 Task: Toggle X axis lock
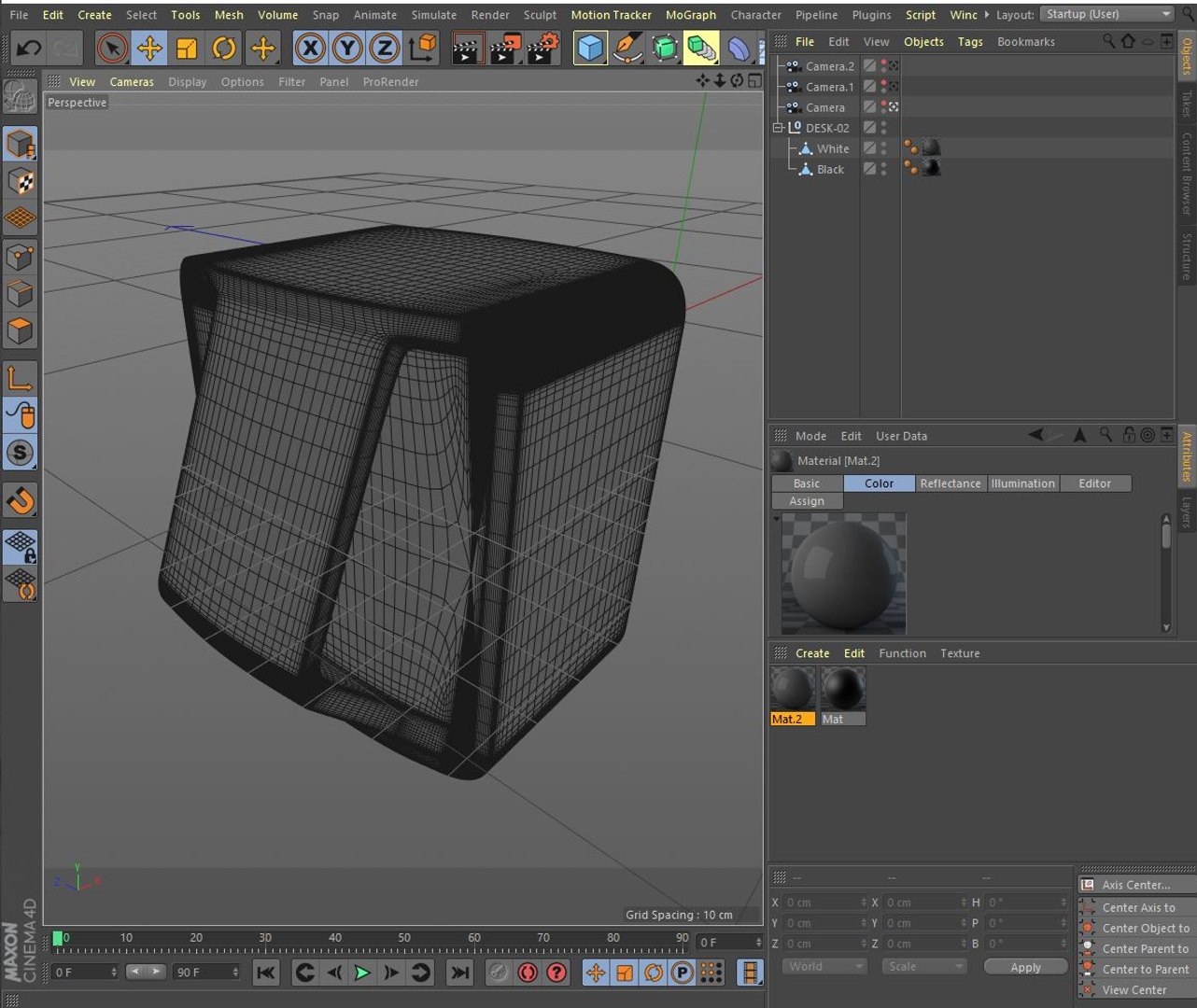click(310, 48)
